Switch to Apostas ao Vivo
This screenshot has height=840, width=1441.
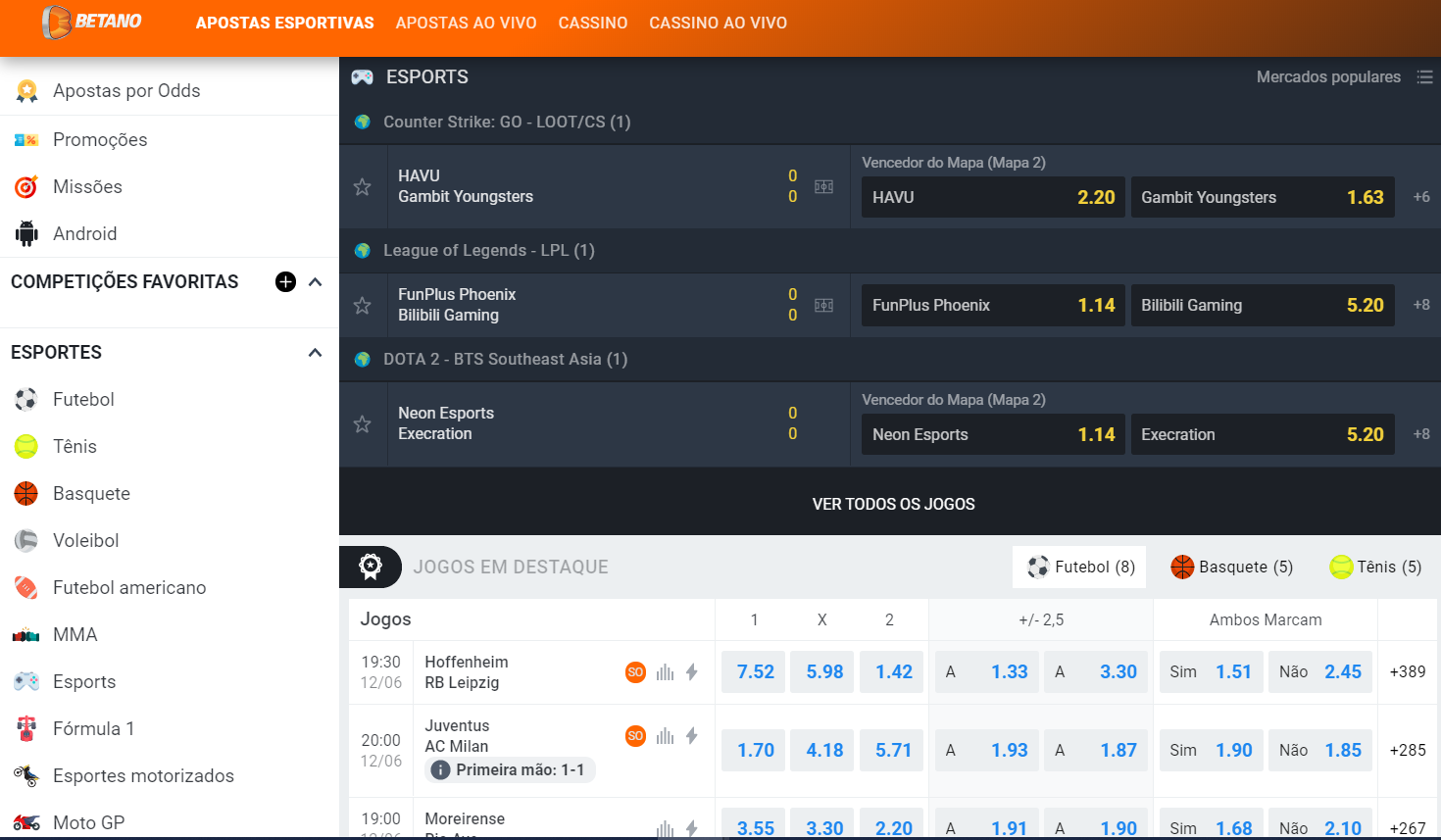[x=466, y=23]
